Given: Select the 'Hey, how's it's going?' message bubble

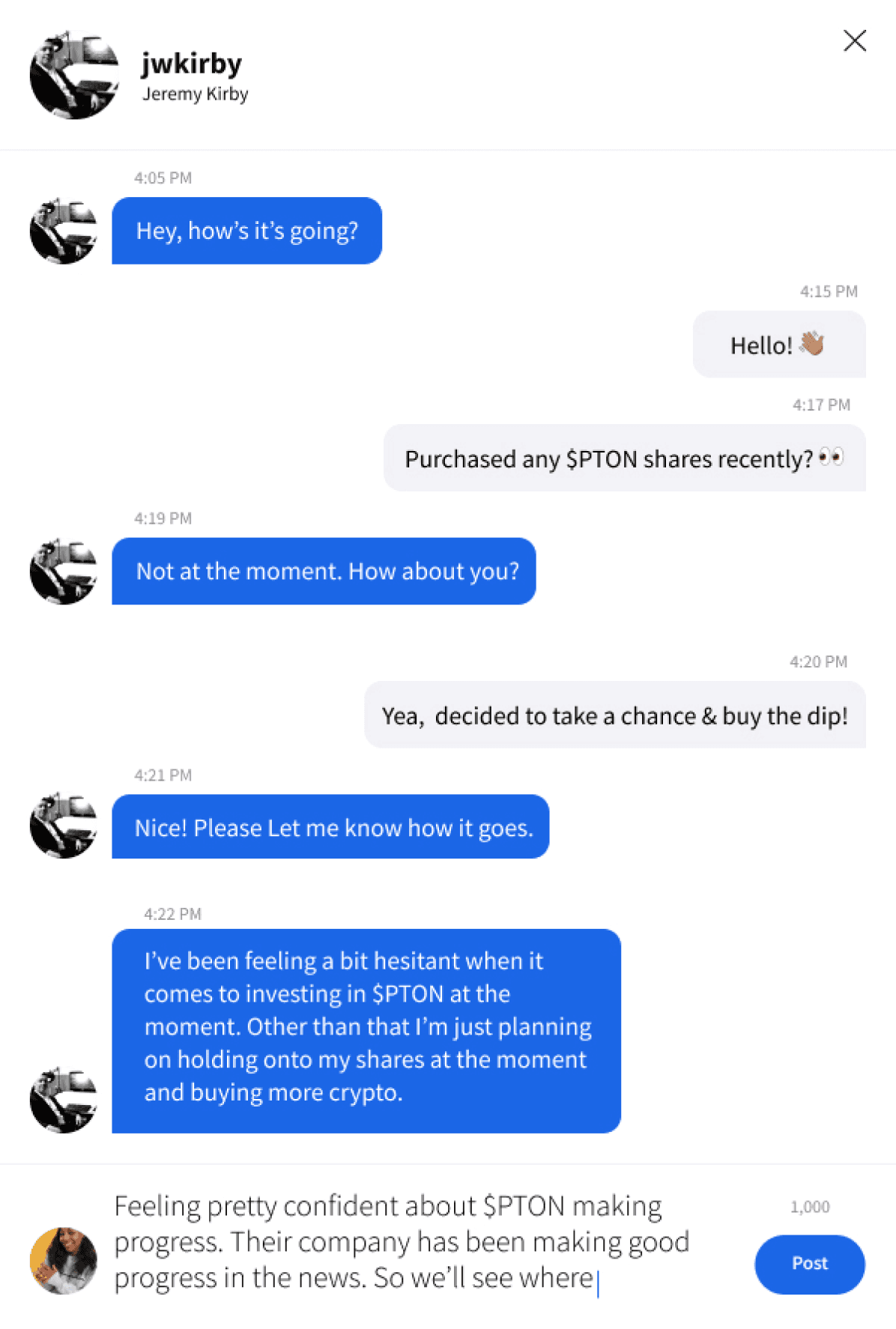Looking at the screenshot, I should (247, 231).
